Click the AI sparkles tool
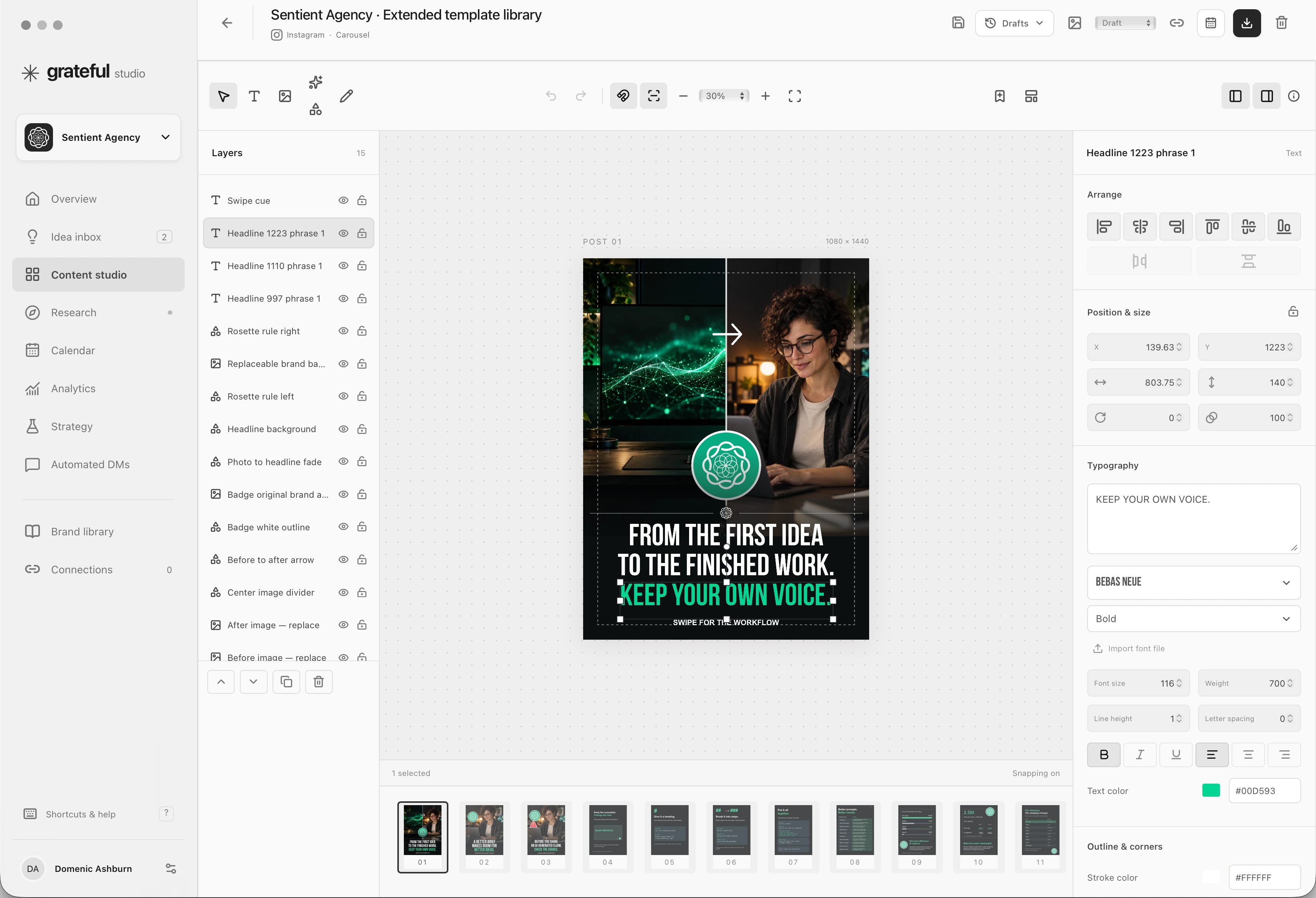Viewport: 1316px width, 898px height. point(316,83)
